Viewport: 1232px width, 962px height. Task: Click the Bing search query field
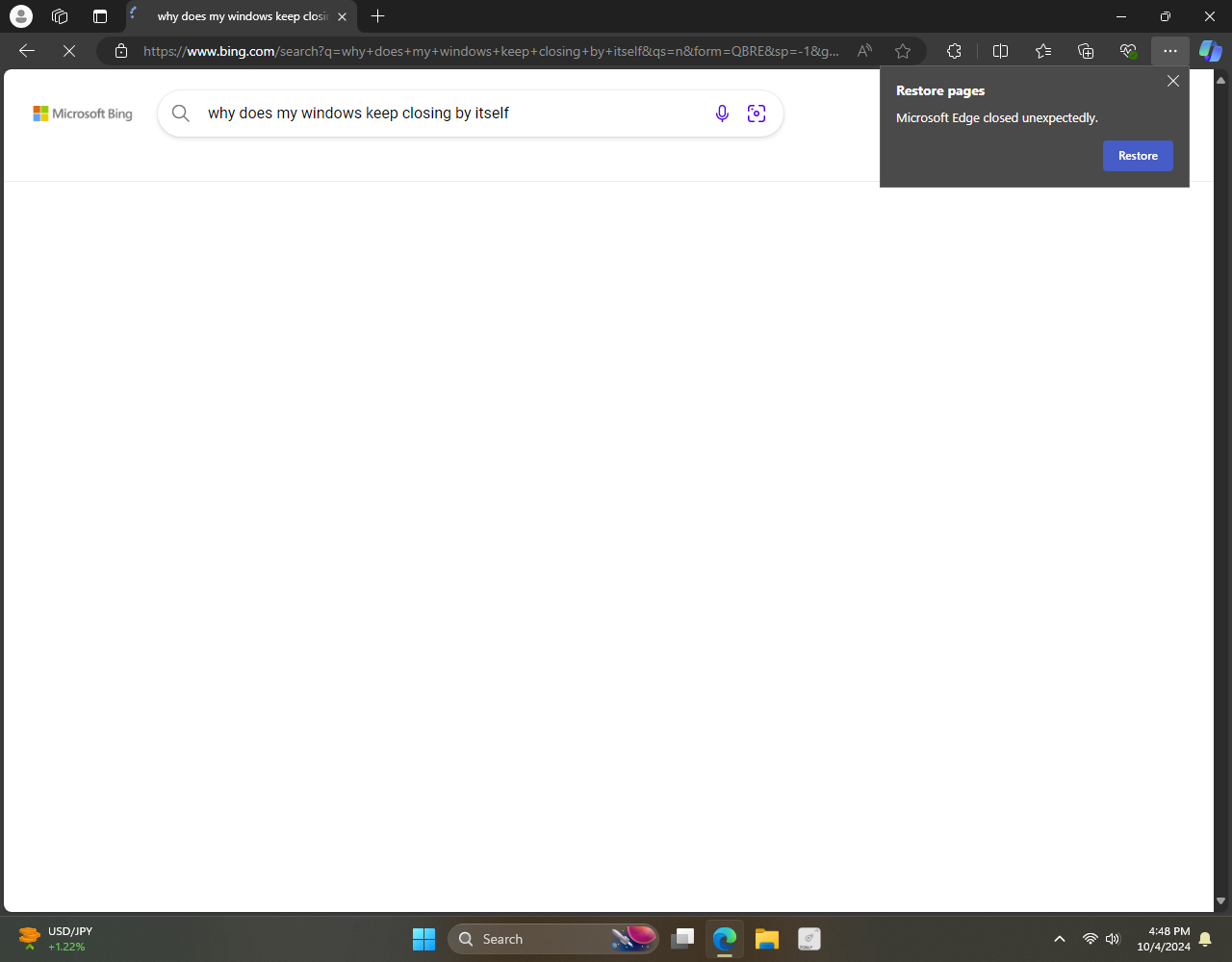pyautogui.click(x=452, y=114)
